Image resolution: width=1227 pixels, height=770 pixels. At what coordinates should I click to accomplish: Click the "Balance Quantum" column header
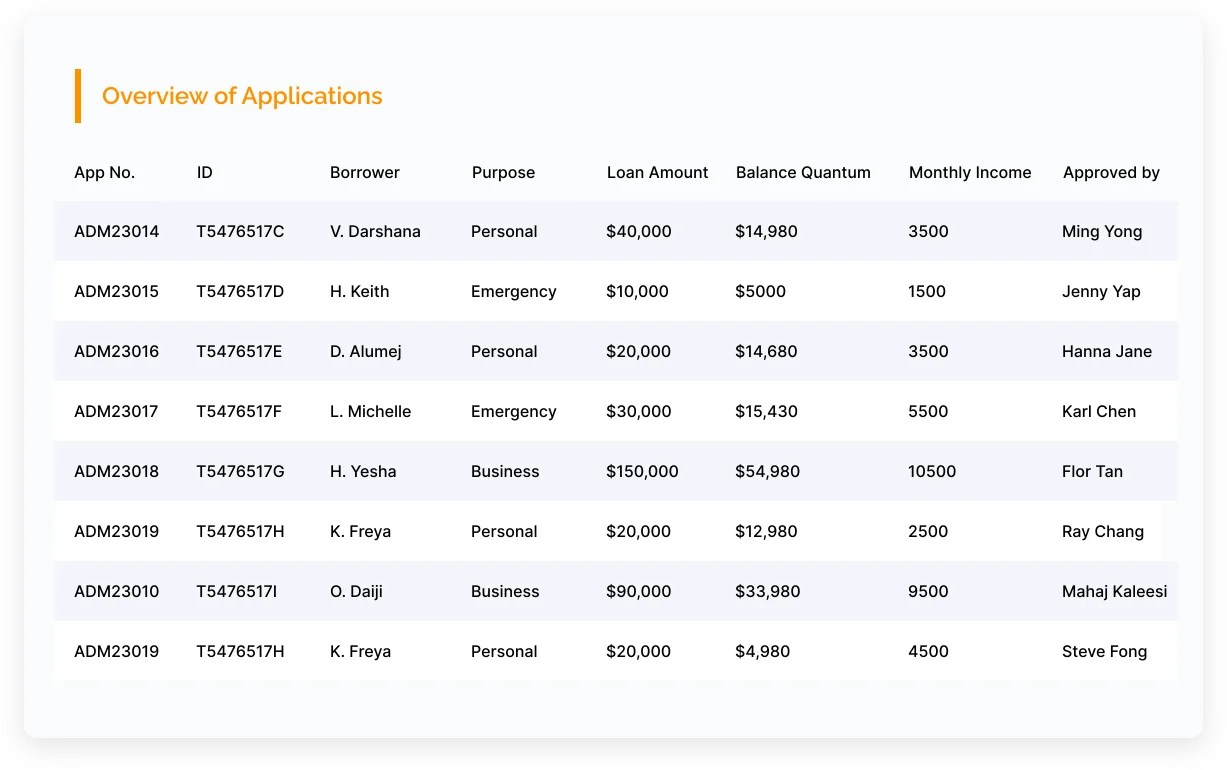[x=803, y=172]
